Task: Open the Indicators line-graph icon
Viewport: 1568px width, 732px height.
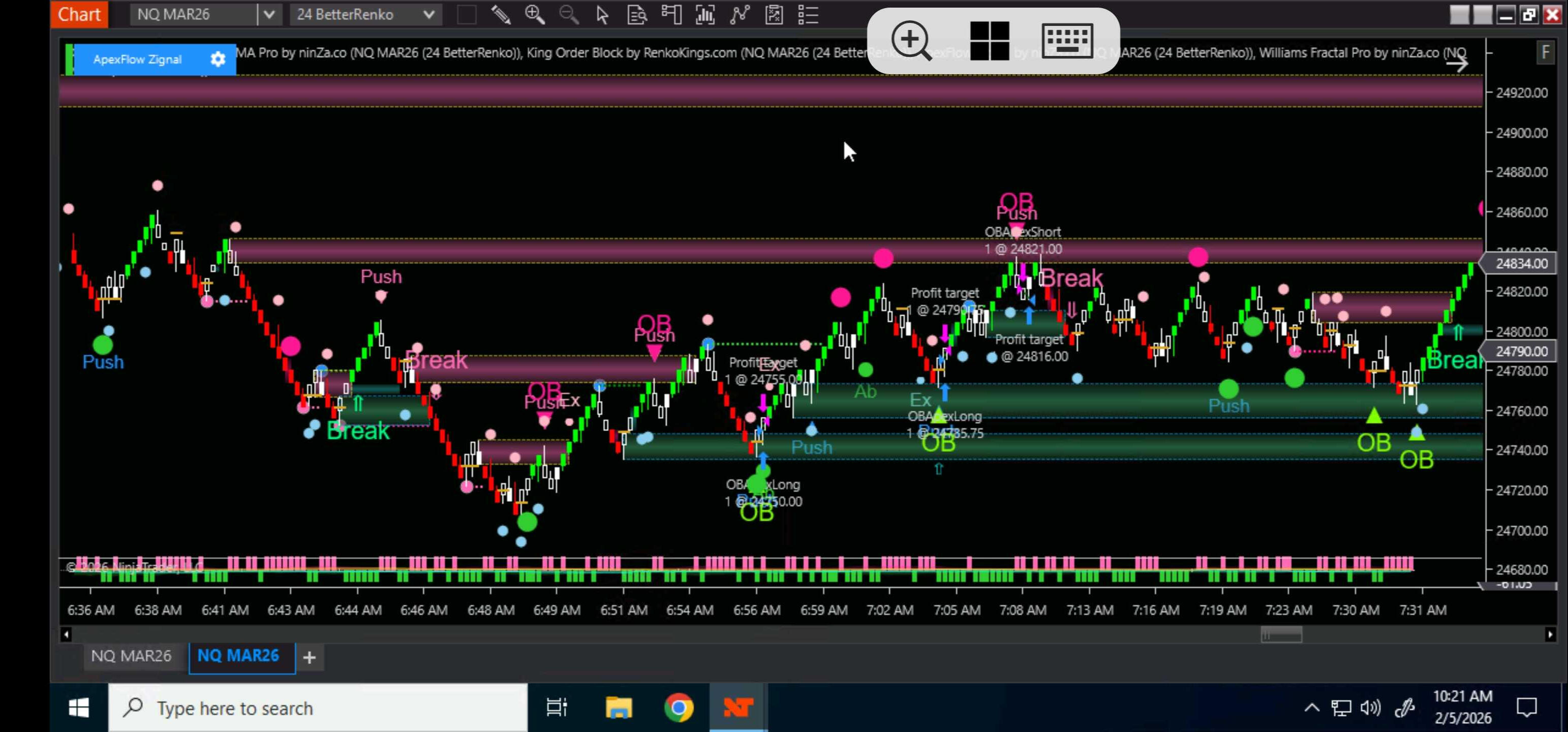Action: (x=739, y=15)
